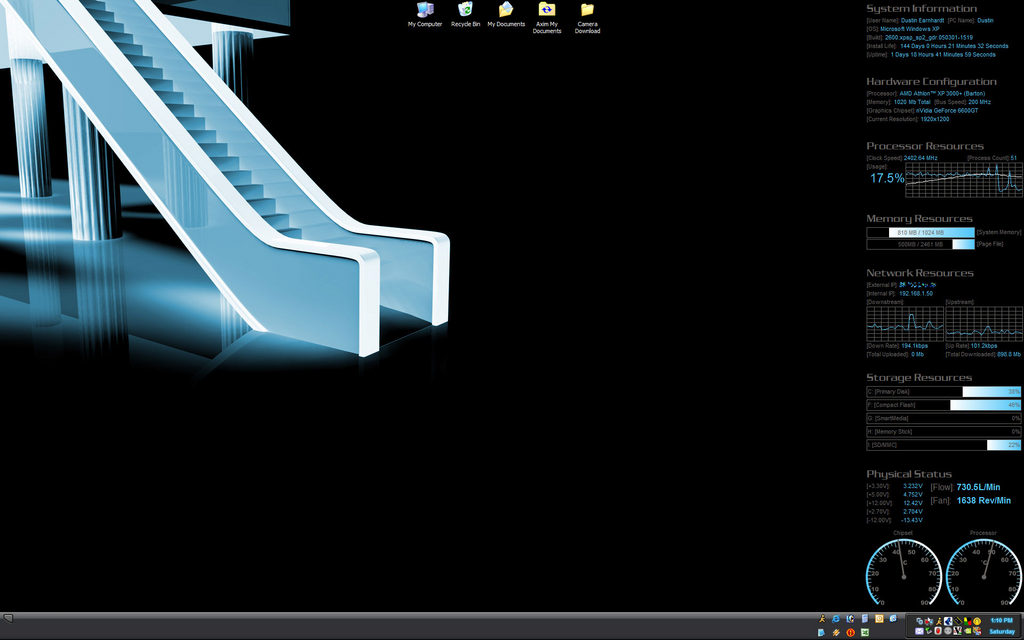Click memory value 1020 Mb Total
Screen dimensions: 1024x640
912,102
